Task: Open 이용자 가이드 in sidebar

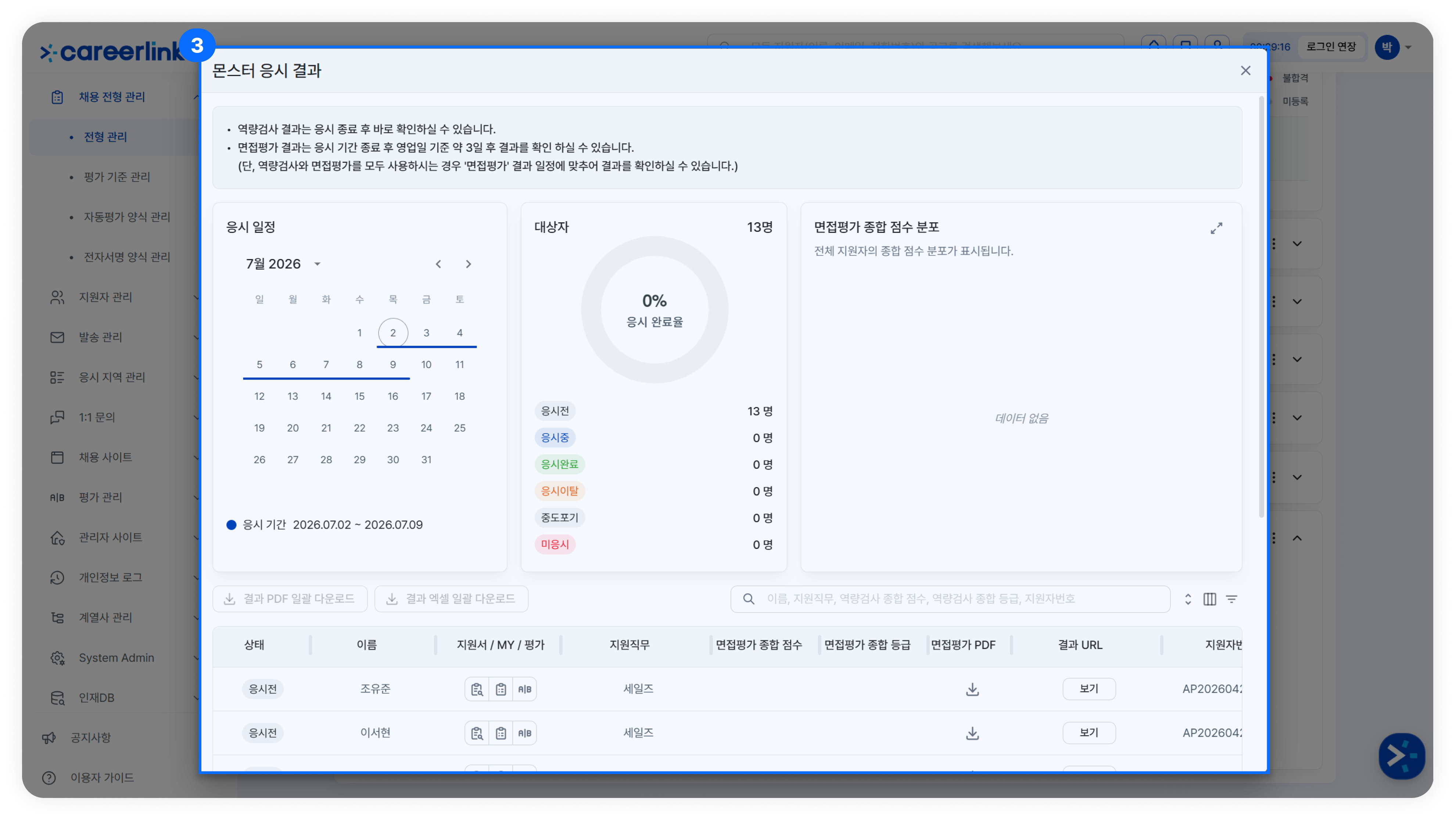Action: [102, 778]
